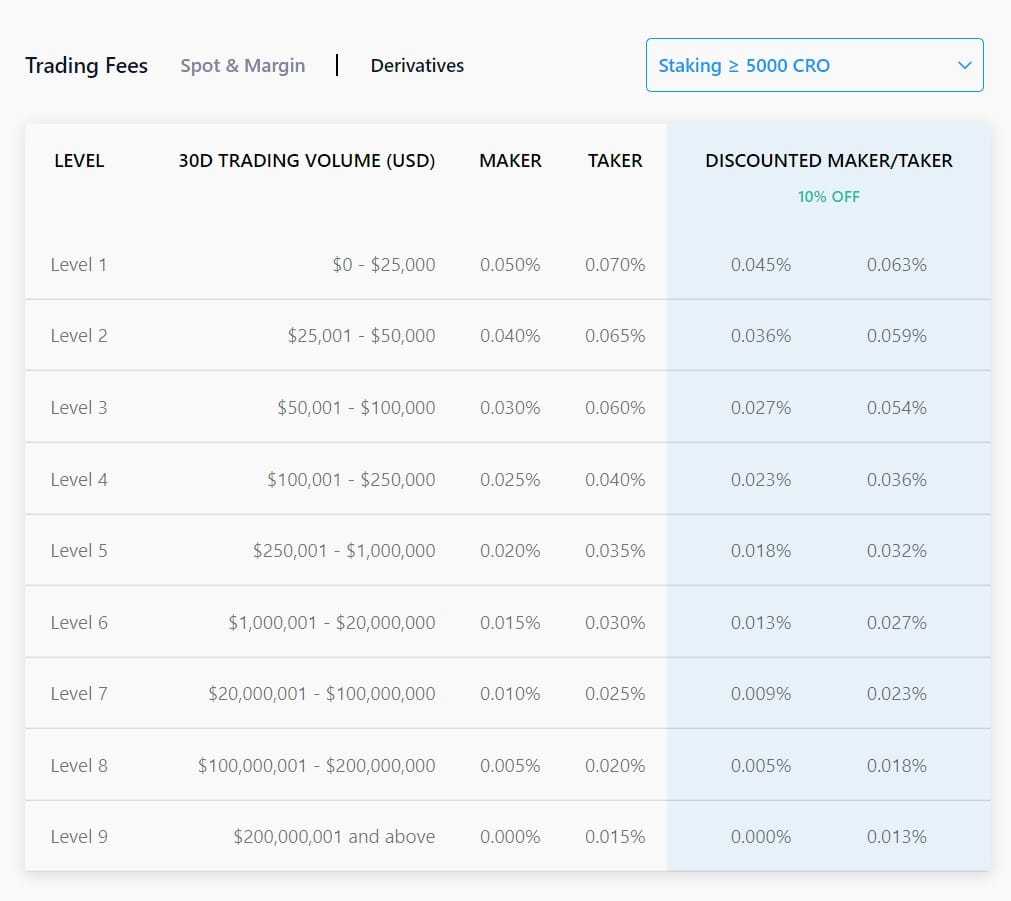Click the dropdown chevron arrow icon

965,65
